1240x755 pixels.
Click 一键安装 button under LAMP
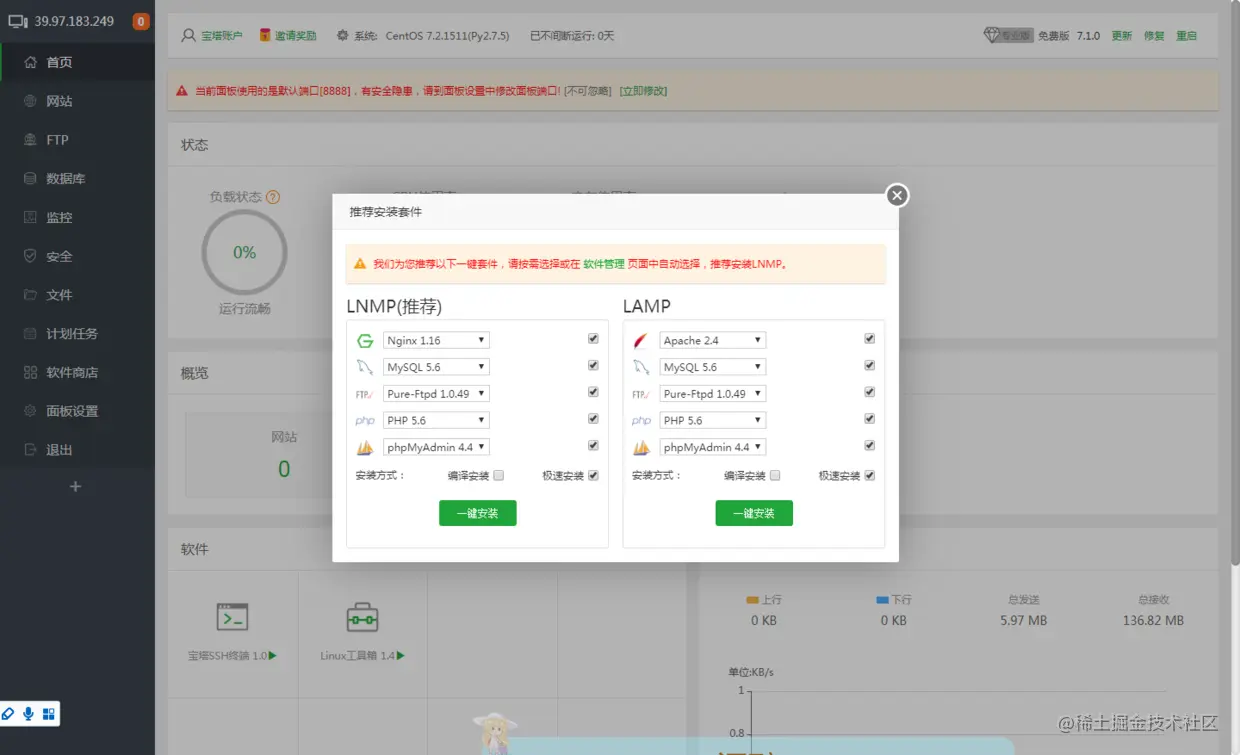(x=754, y=513)
